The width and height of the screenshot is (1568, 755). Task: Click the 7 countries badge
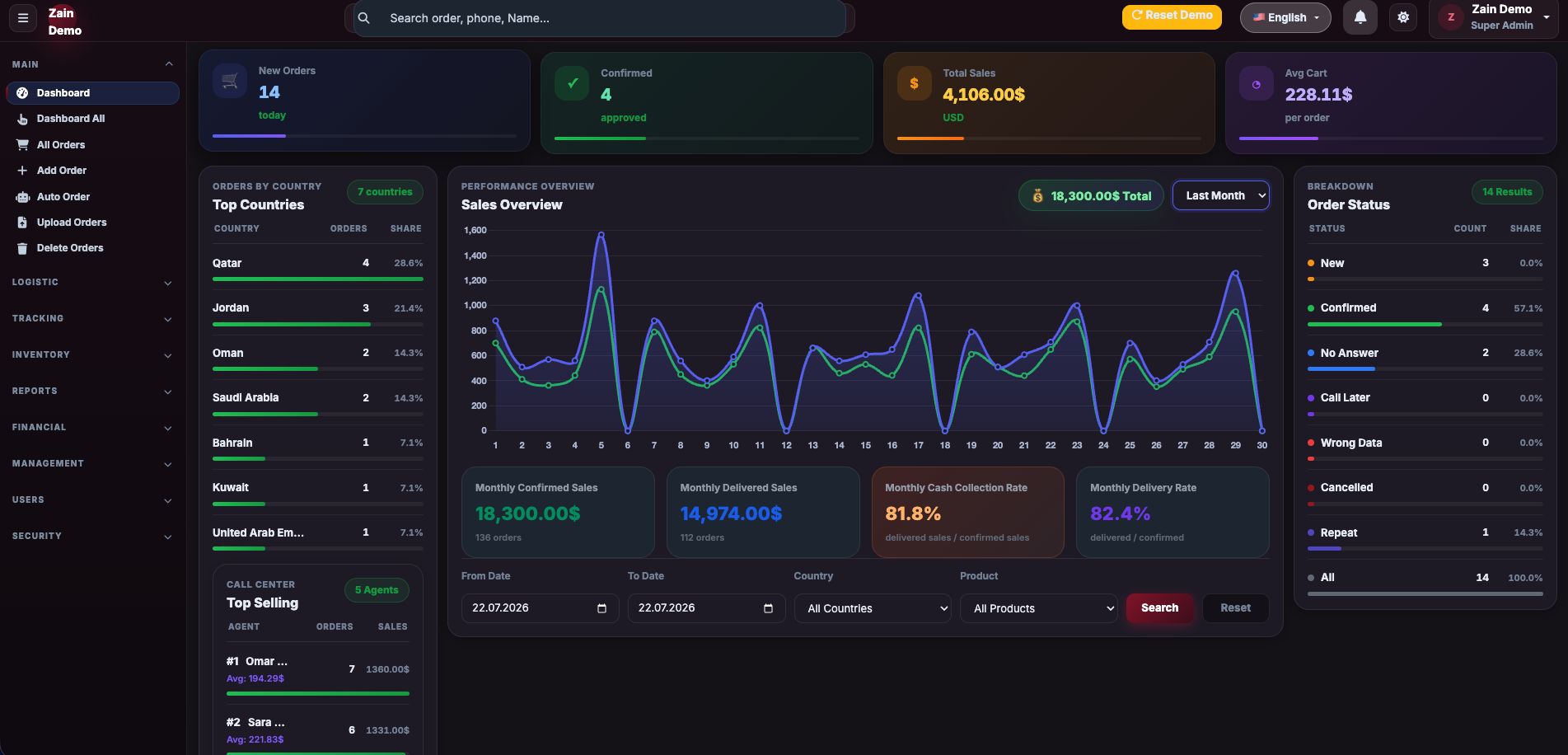pos(385,192)
